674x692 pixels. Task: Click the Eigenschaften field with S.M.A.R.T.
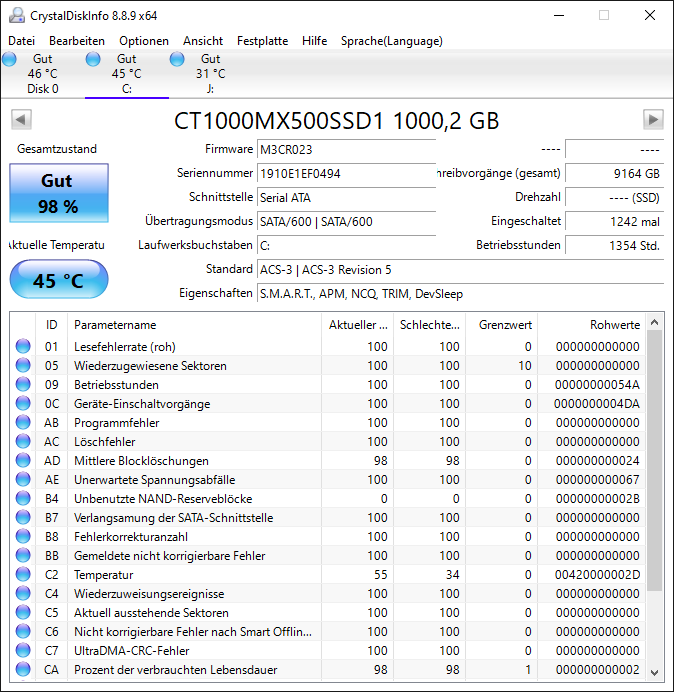[460, 293]
